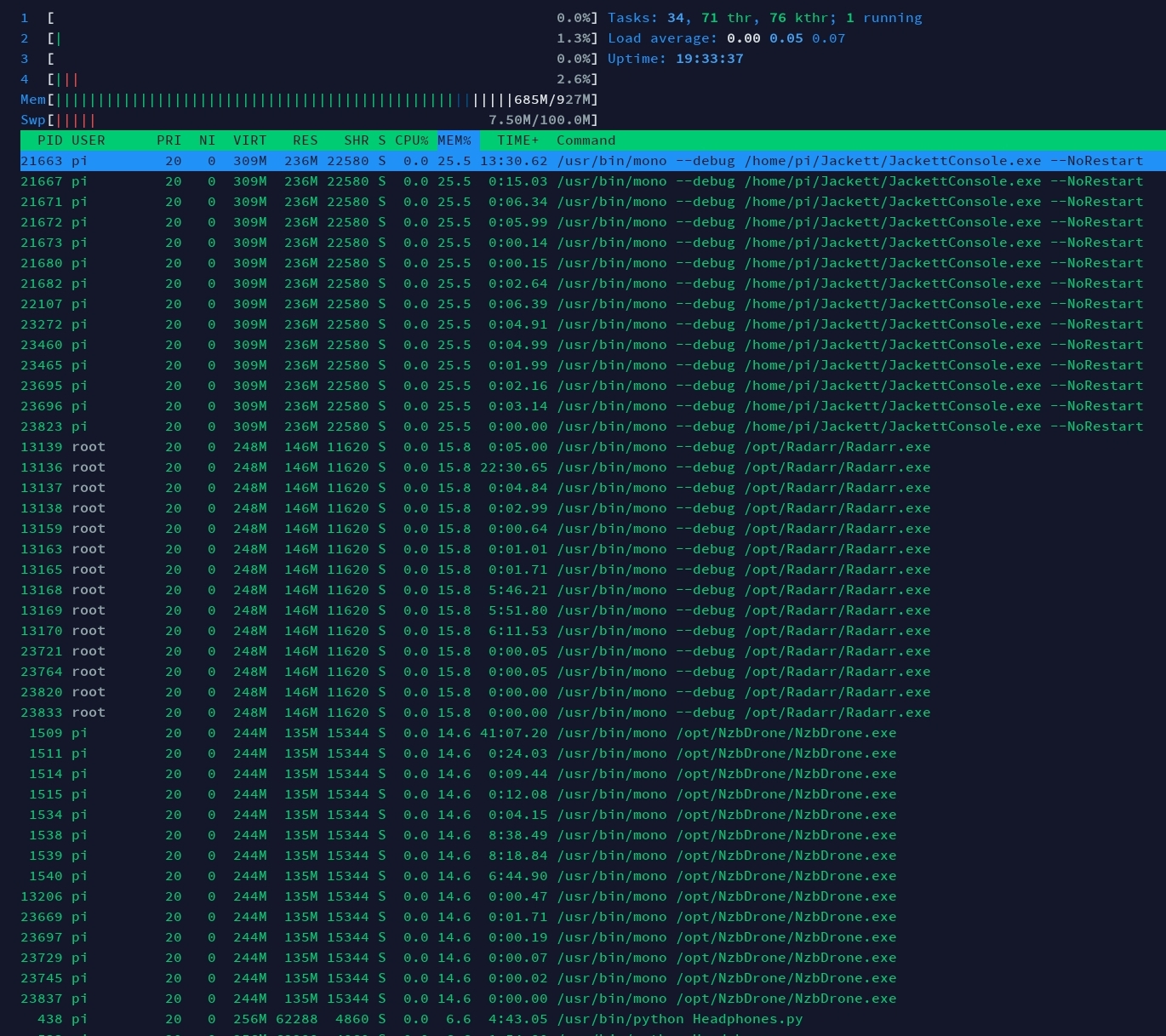Click the CPU 1 usage meter
The width and height of the screenshot is (1166, 1036).
coord(310,18)
